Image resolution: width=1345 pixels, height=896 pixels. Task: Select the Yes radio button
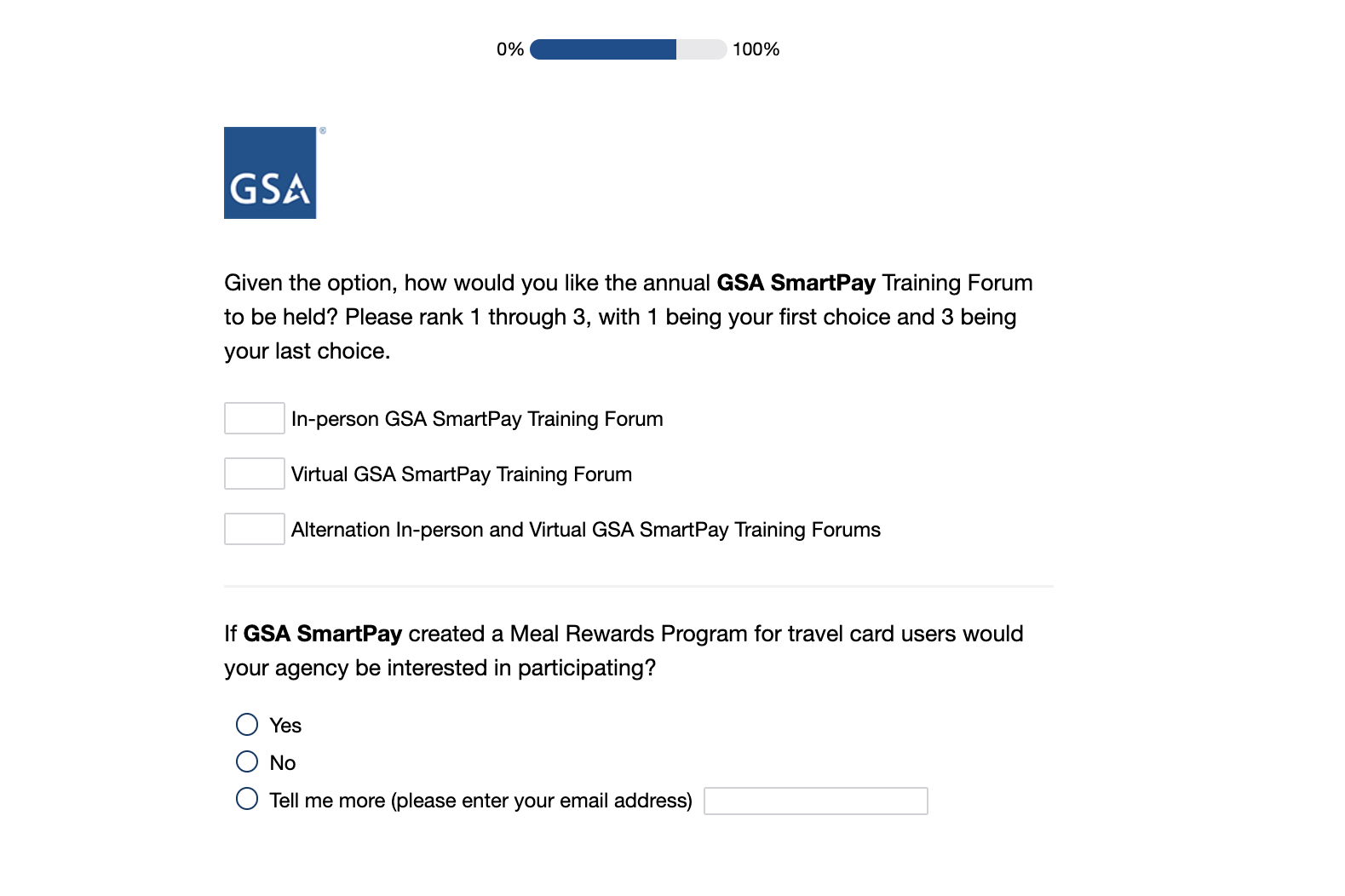click(x=247, y=725)
